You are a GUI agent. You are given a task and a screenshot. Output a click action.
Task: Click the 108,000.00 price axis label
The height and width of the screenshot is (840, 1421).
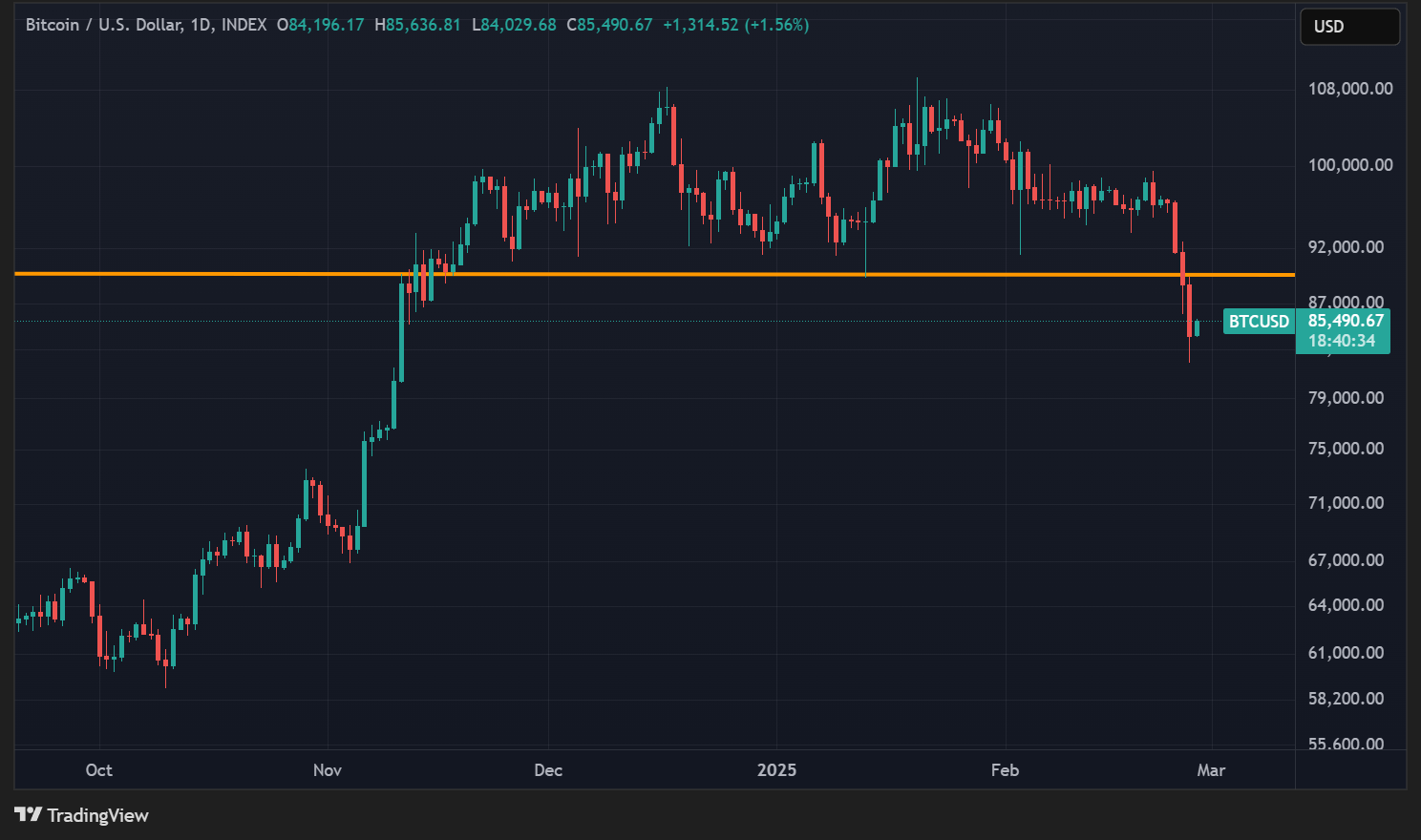pos(1349,89)
